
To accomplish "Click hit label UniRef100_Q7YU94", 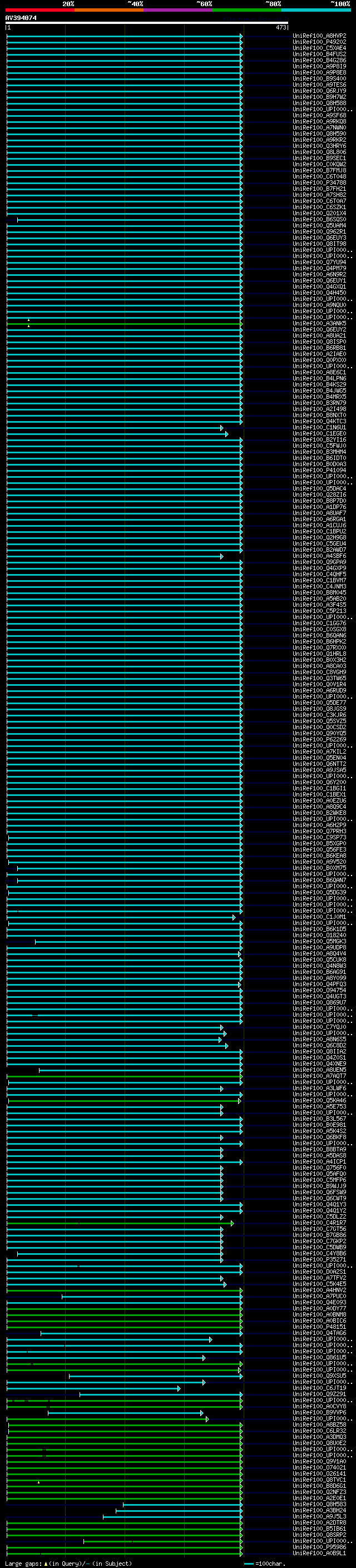I will [319, 263].
